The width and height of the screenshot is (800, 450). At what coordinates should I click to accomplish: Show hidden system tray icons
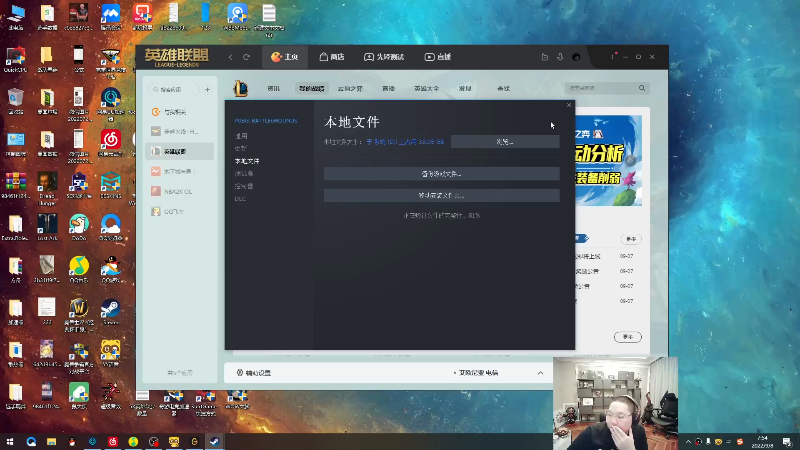688,442
